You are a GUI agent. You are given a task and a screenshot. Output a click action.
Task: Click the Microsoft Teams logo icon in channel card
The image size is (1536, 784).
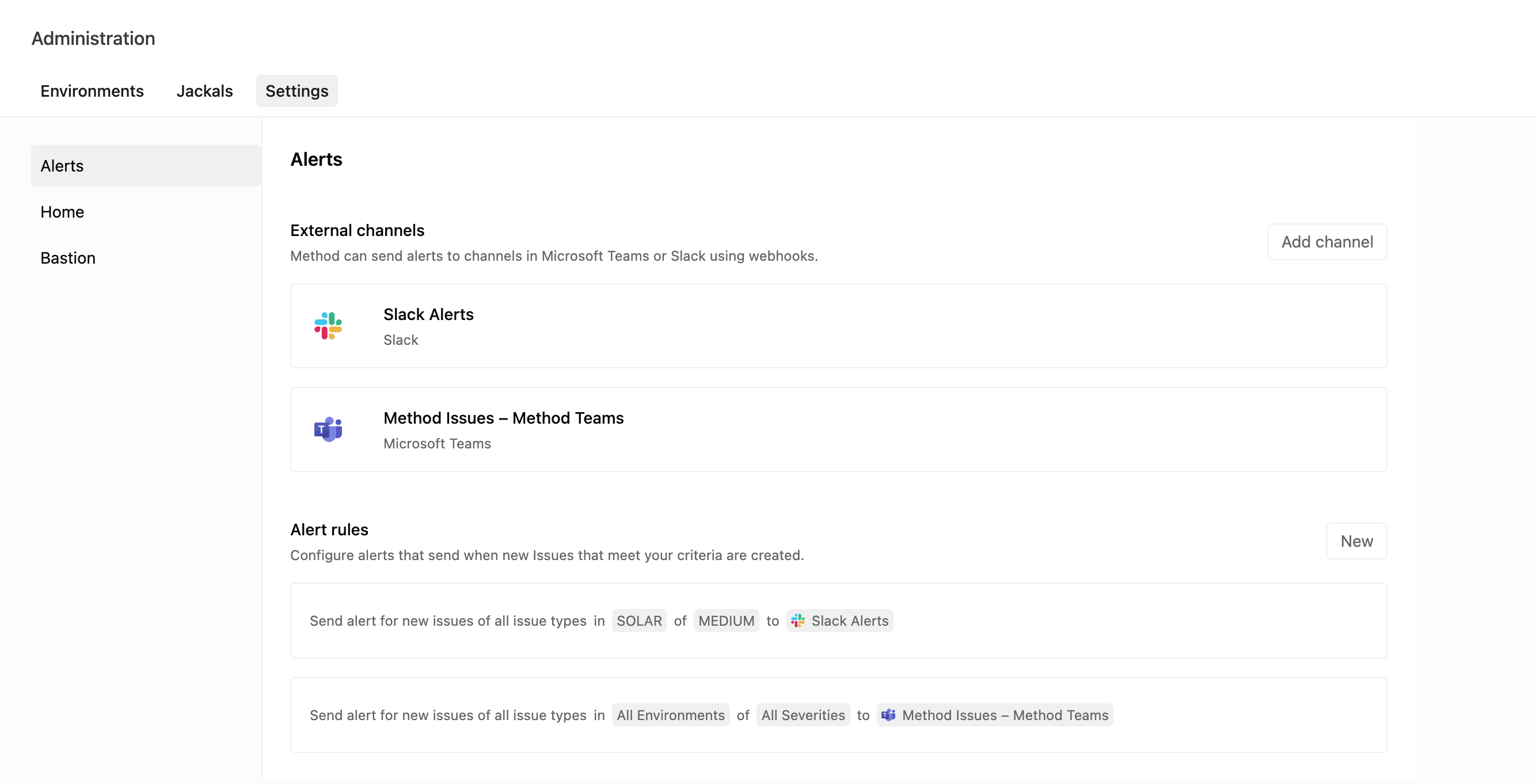pyautogui.click(x=328, y=429)
